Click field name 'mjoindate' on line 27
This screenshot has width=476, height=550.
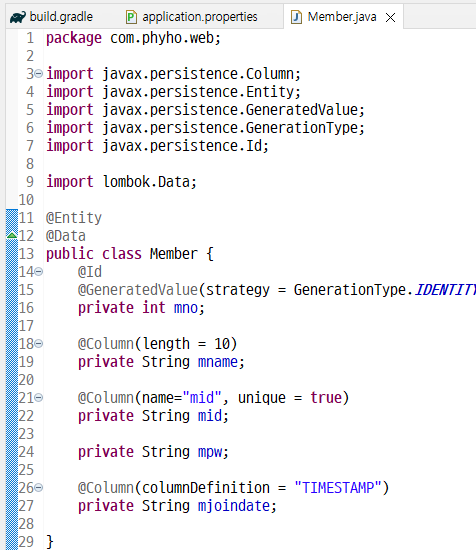click(234, 506)
